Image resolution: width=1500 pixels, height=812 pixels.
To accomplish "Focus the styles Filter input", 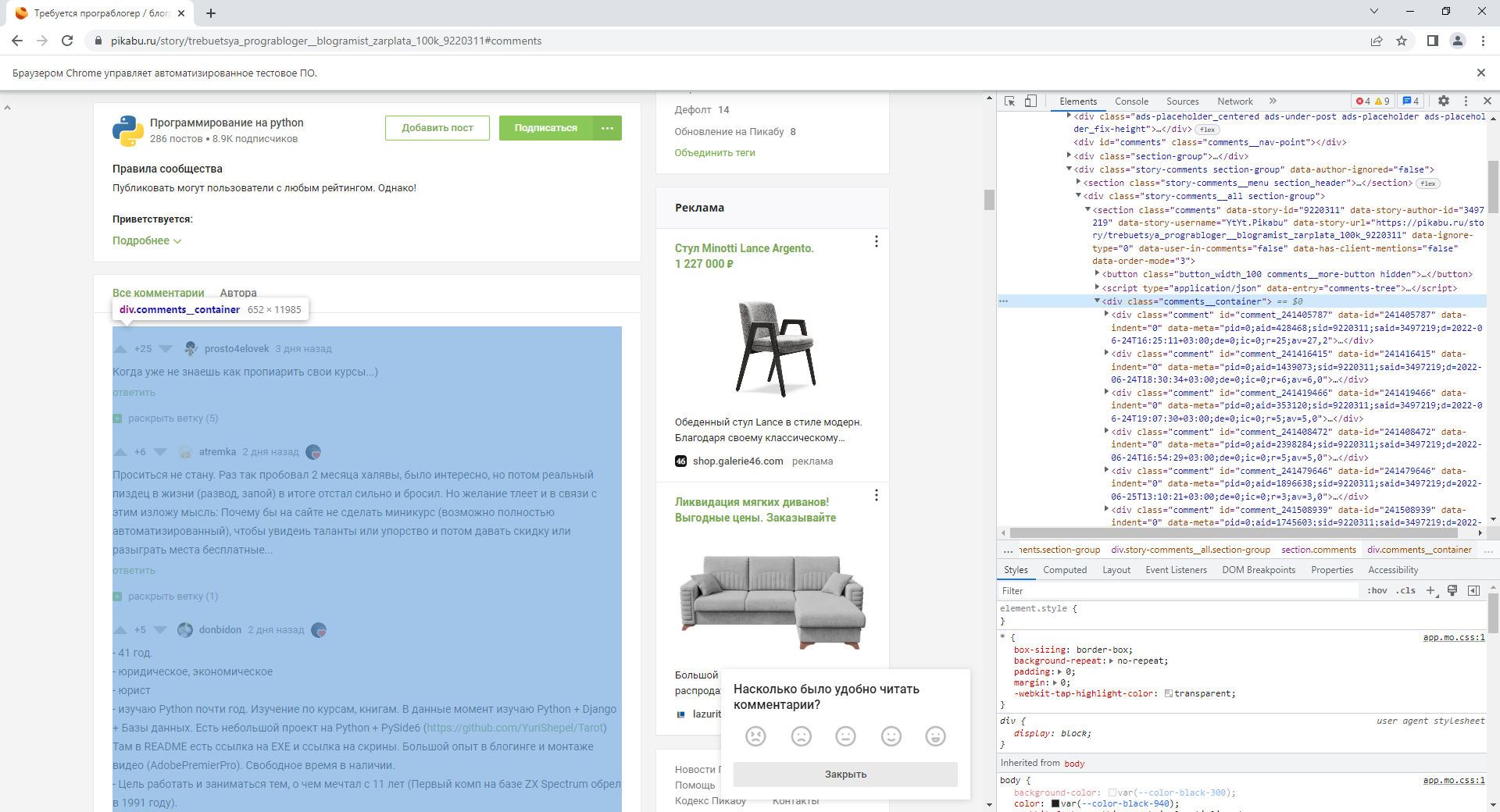I will tap(1180, 591).
